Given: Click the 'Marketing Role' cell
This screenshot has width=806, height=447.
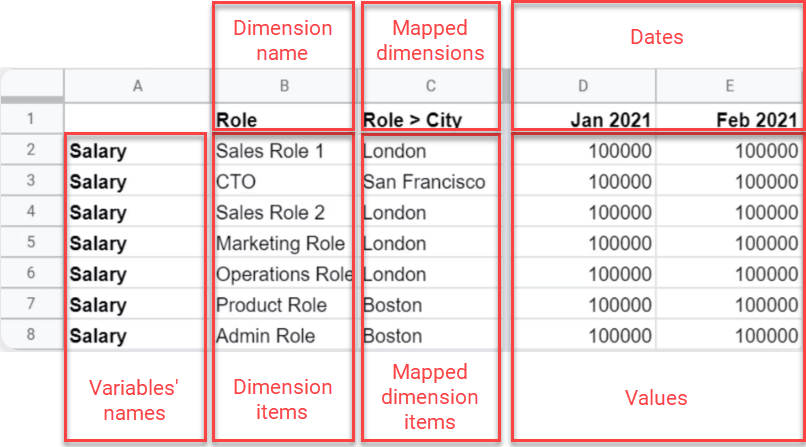Looking at the screenshot, I should (284, 243).
